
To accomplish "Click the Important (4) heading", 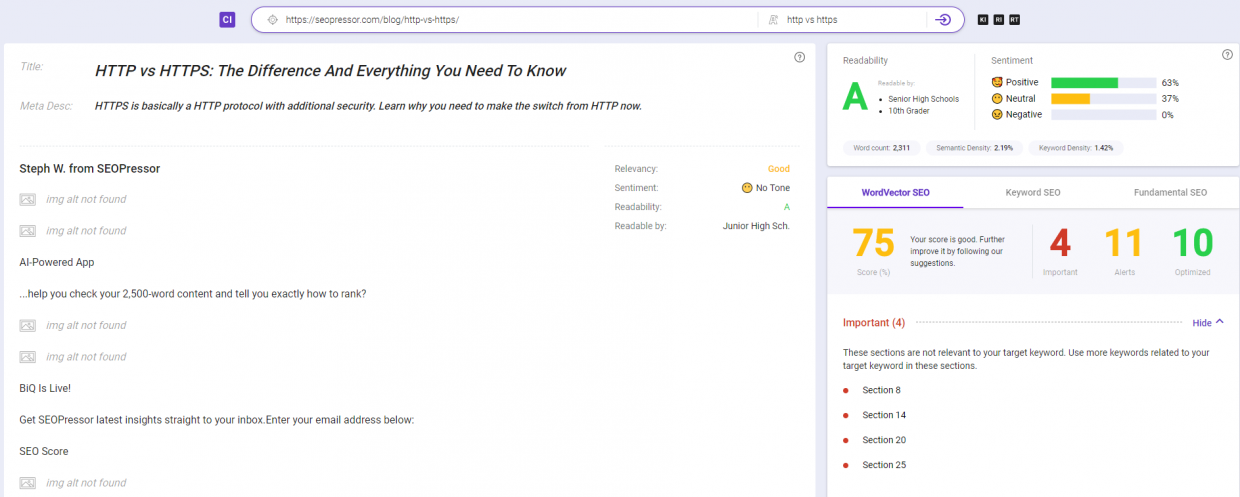I will coord(874,323).
